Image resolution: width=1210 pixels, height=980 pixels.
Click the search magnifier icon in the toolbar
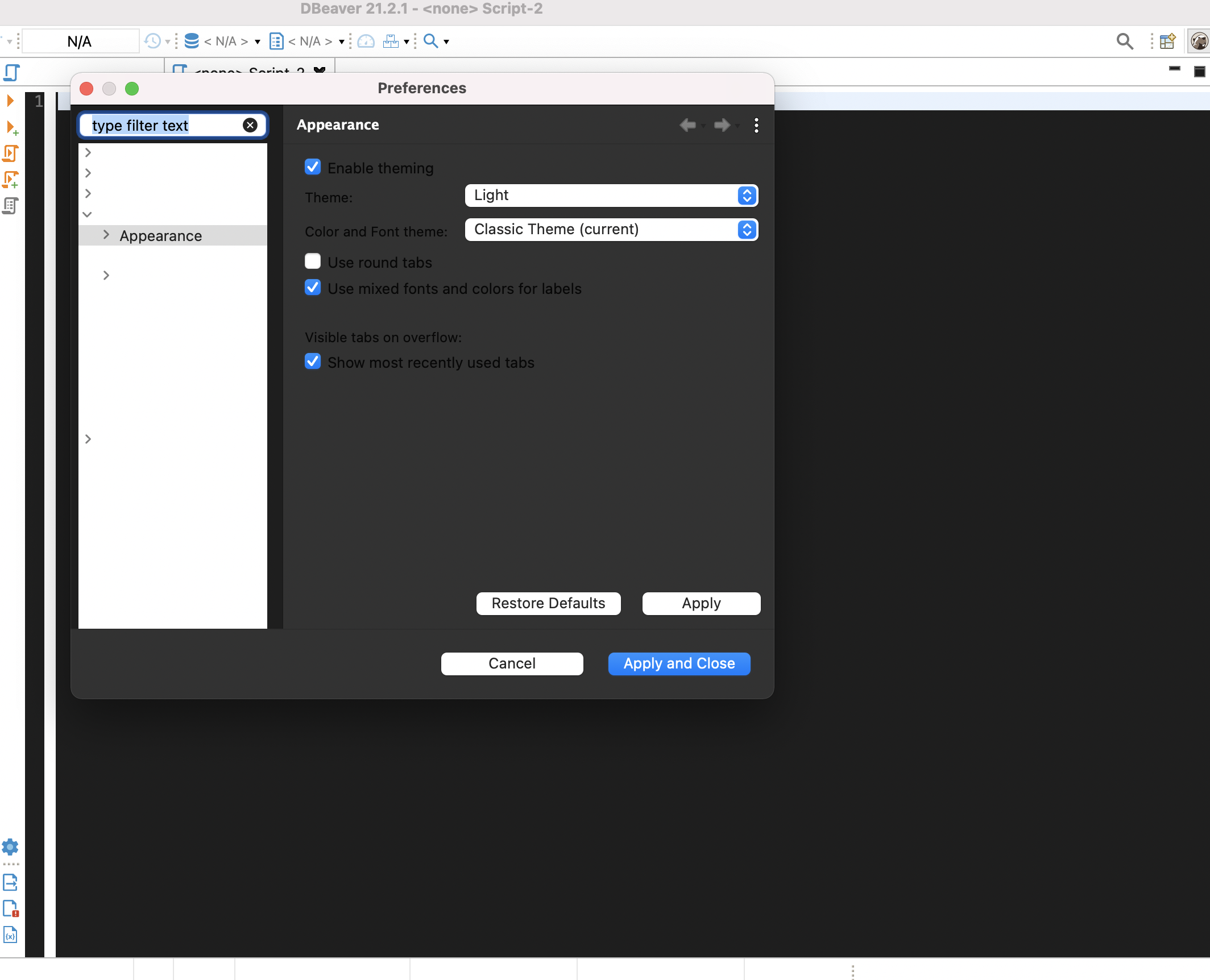pyautogui.click(x=431, y=40)
